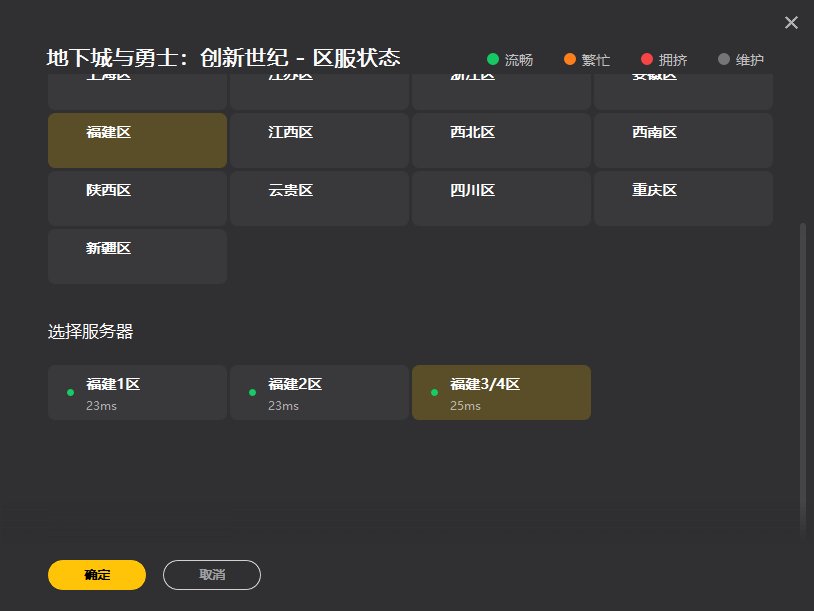Select the 新疆区 region
The width and height of the screenshot is (814, 611).
[138, 256]
